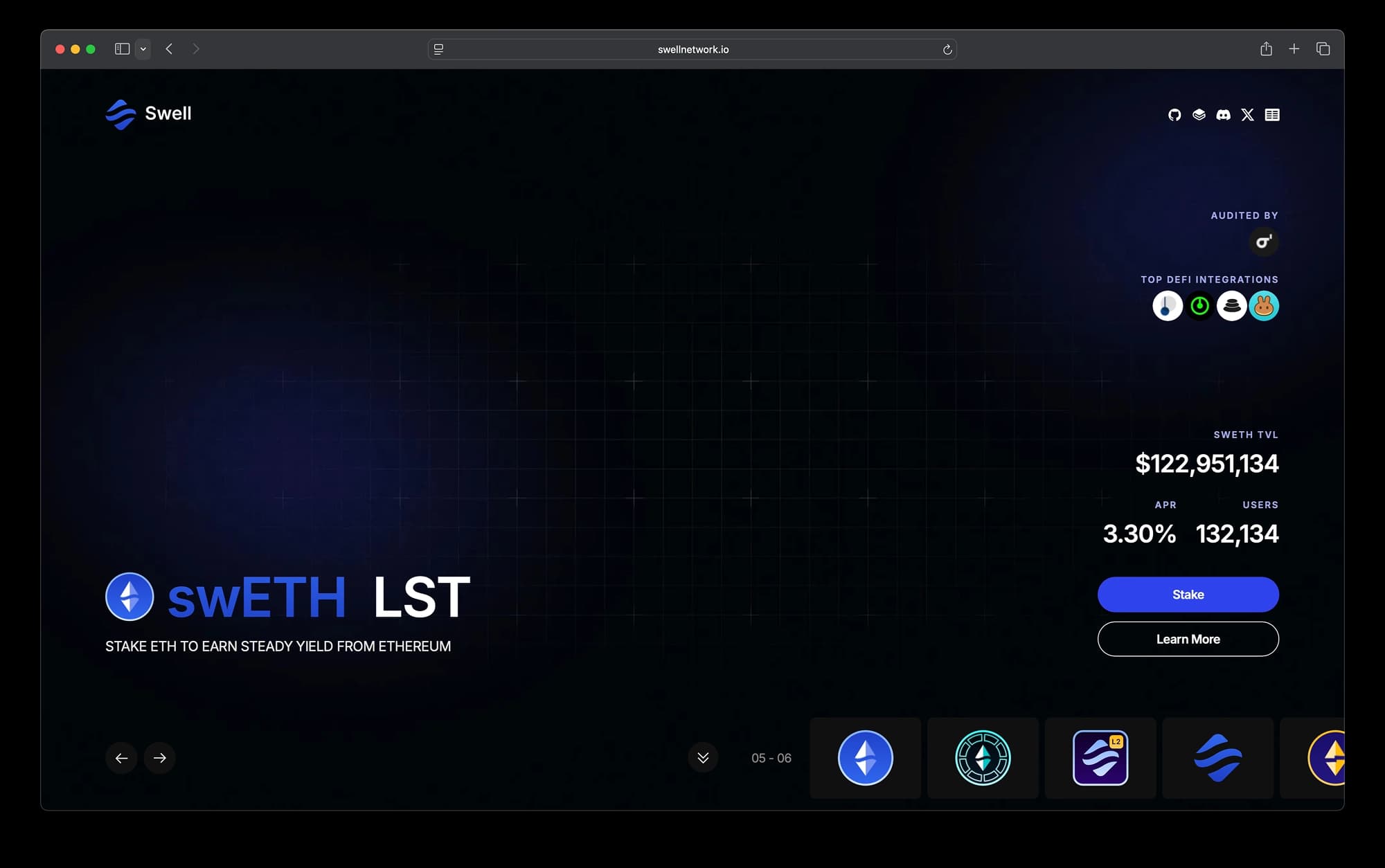
Task: Click the blue Stake button
Action: tap(1188, 595)
